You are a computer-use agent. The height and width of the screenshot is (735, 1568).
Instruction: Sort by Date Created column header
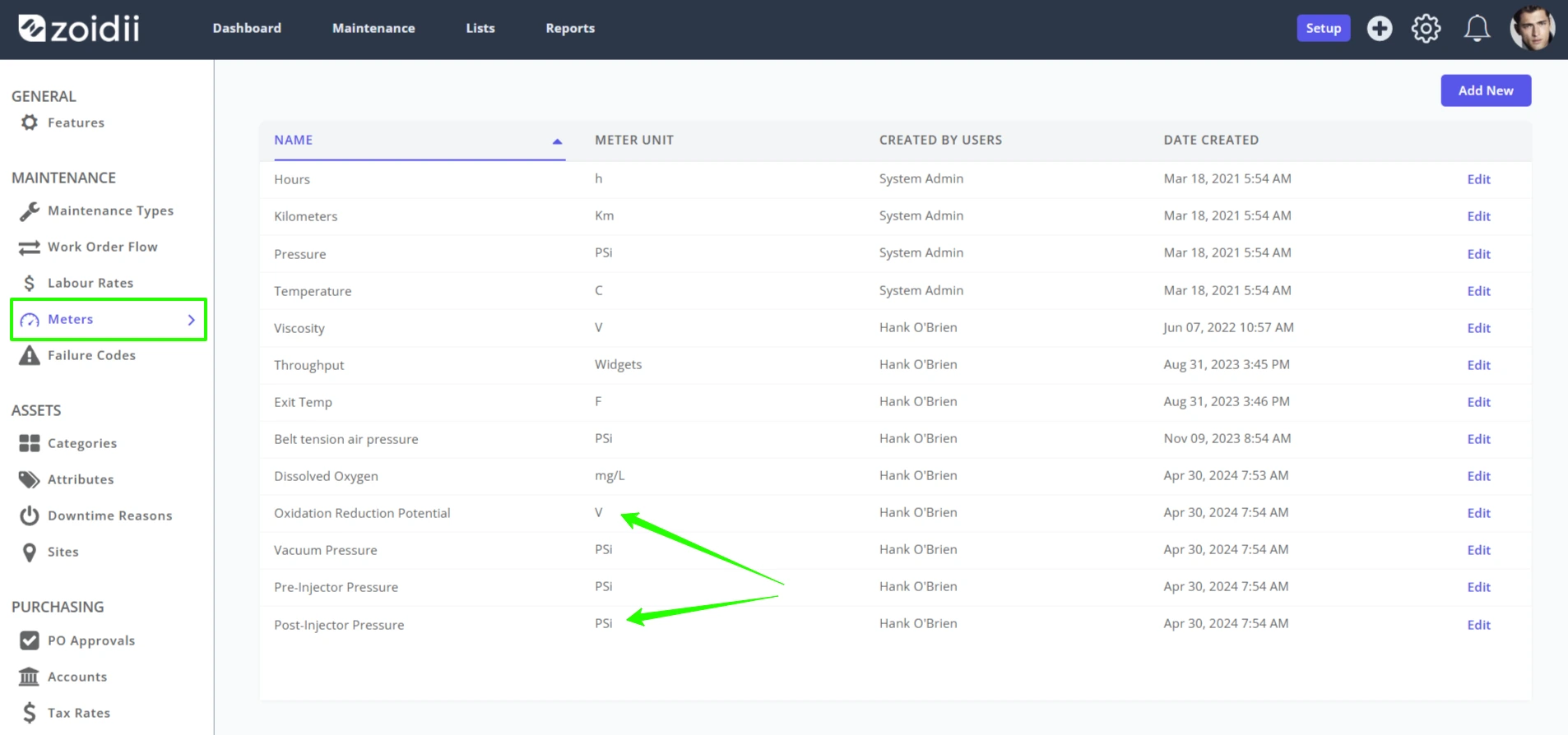point(1210,140)
